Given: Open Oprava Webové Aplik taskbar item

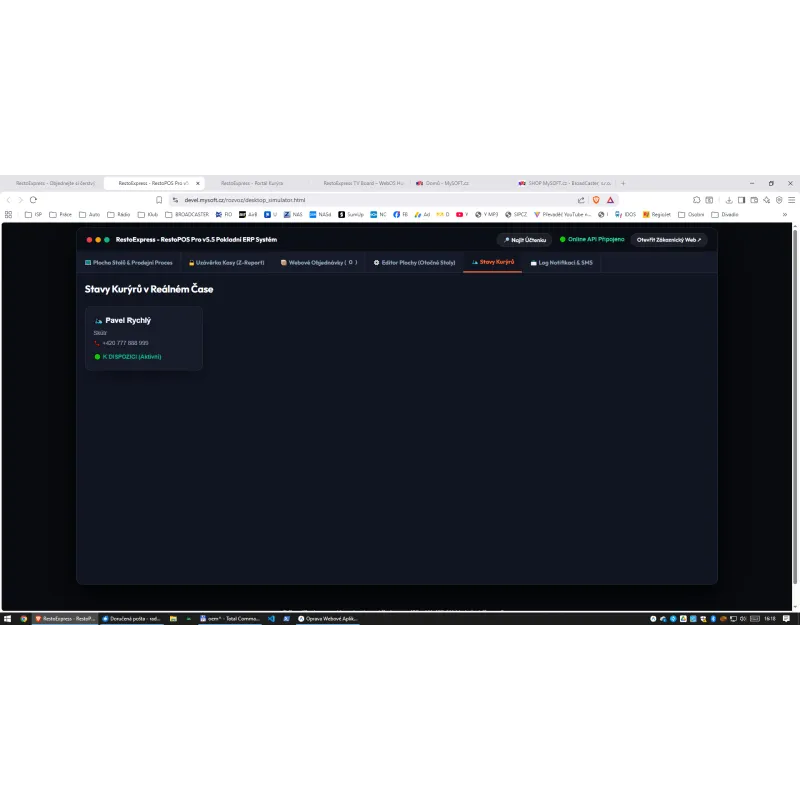Looking at the screenshot, I should 328,619.
